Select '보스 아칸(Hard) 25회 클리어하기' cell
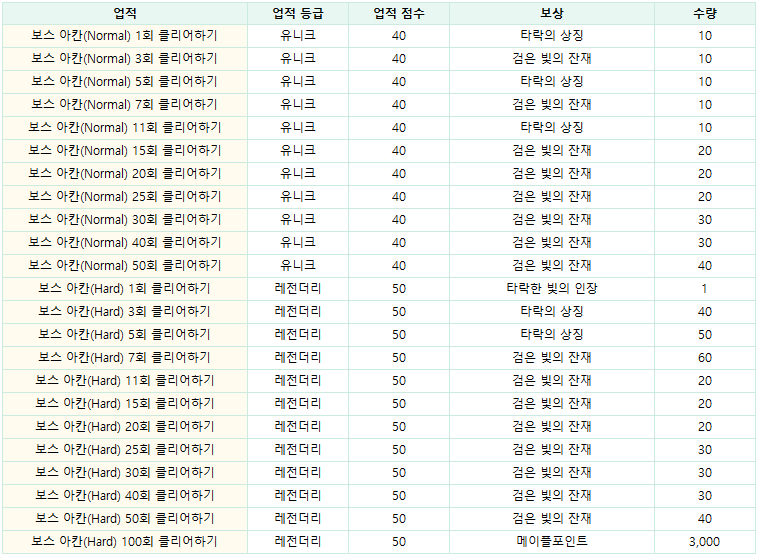This screenshot has height=556, width=758. [x=125, y=449]
